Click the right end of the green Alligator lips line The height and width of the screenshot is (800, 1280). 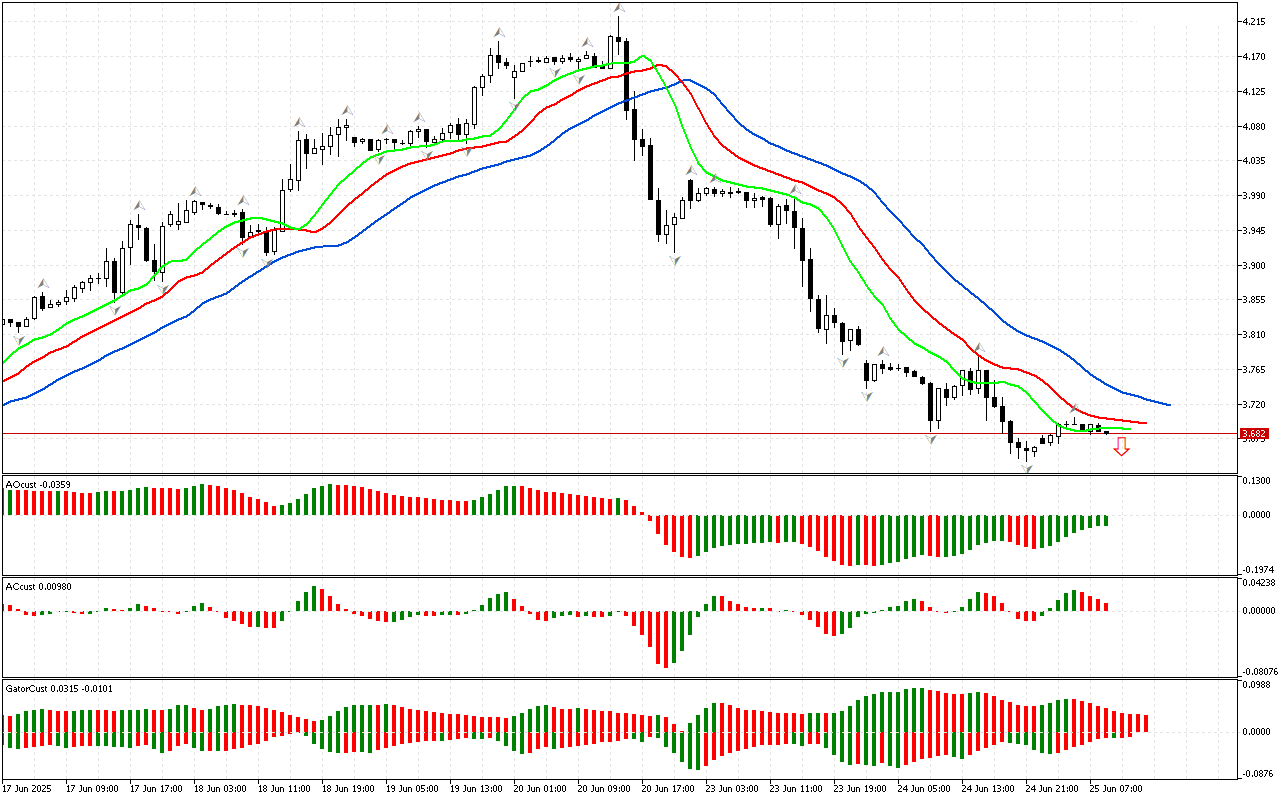[x=1128, y=429]
